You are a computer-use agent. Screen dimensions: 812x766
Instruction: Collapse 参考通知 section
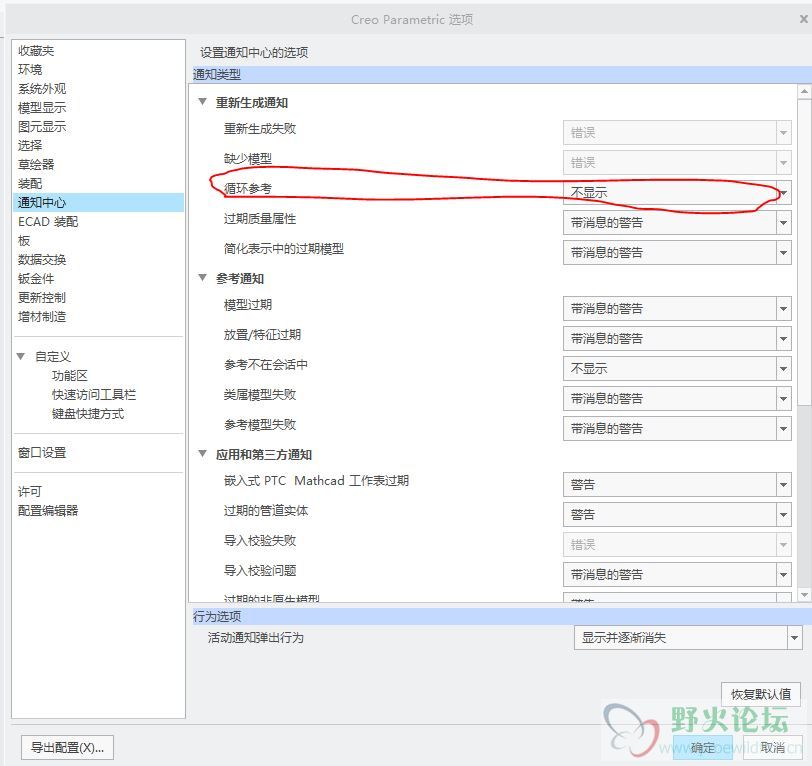coord(202,278)
